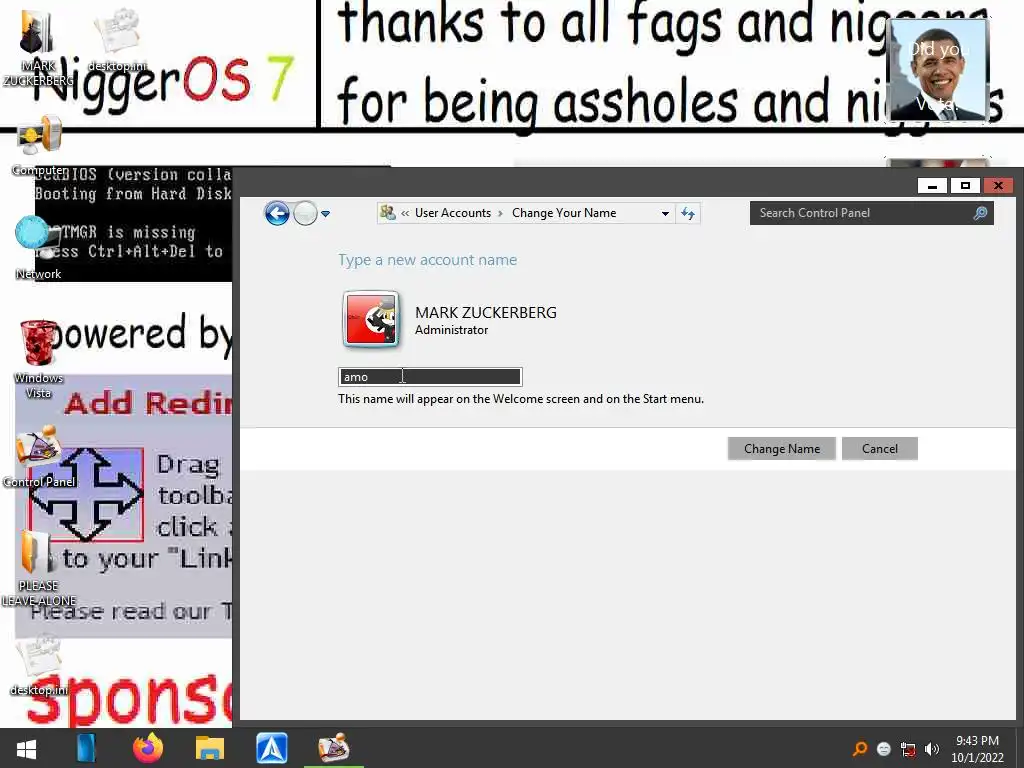This screenshot has height=768, width=1024.
Task: Open File Explorer from the taskbar
Action: coord(210,748)
